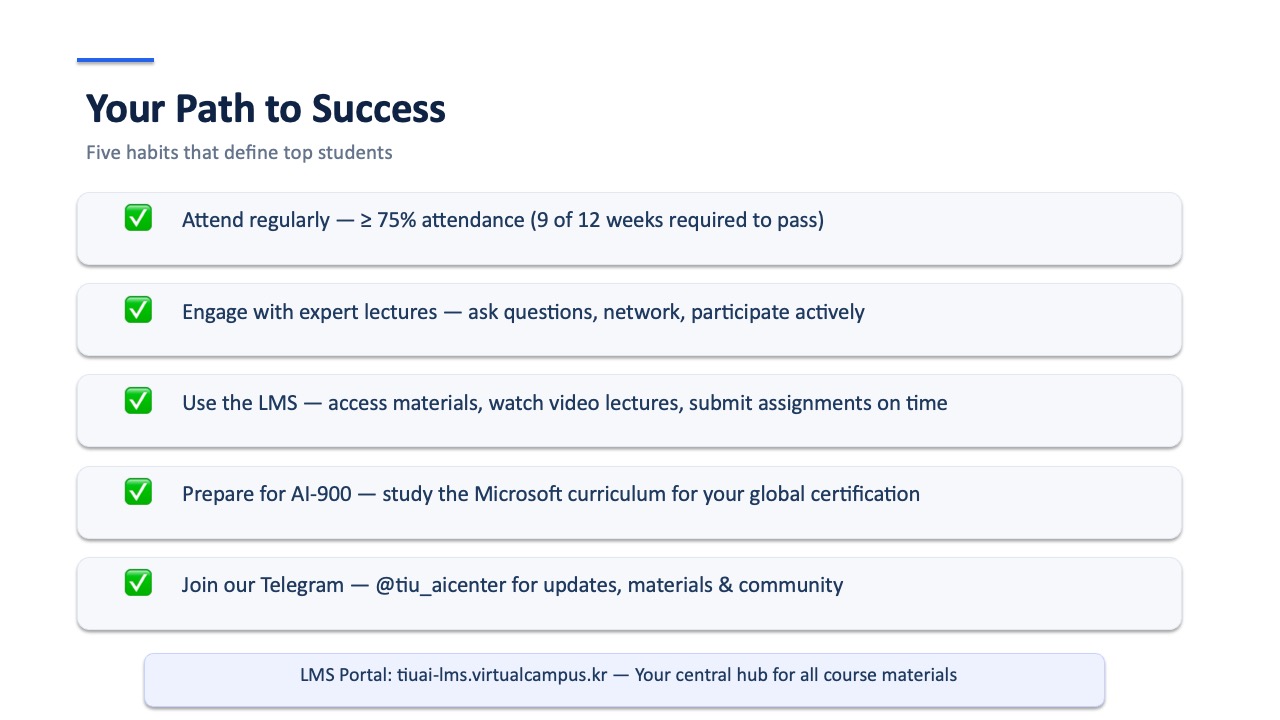
Task: Select the 'Use the LMS' text line
Action: pos(565,403)
